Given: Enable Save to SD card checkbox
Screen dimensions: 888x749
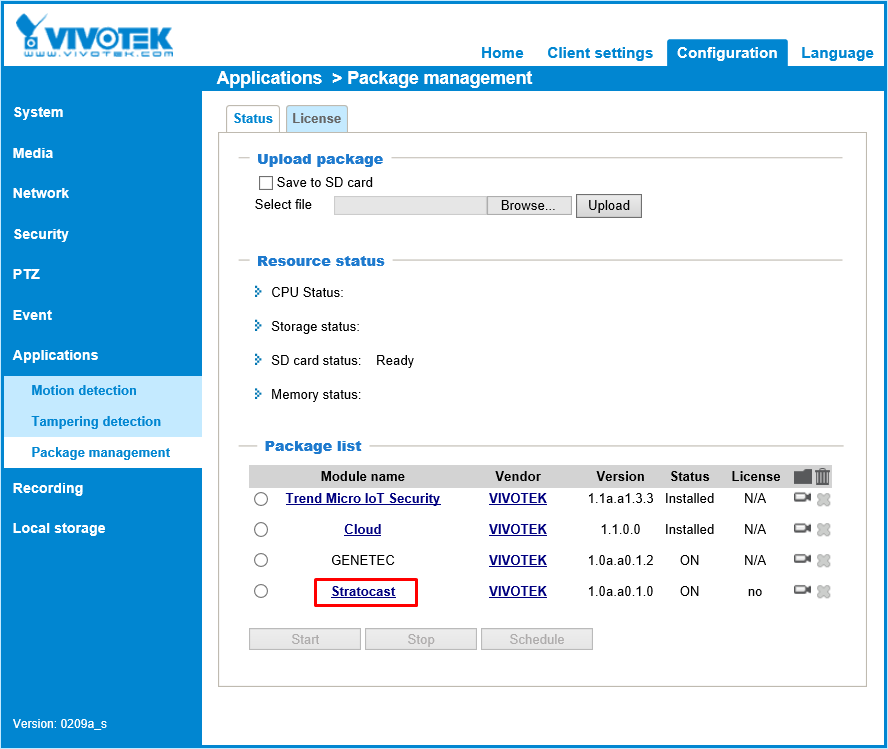Looking at the screenshot, I should click(266, 183).
